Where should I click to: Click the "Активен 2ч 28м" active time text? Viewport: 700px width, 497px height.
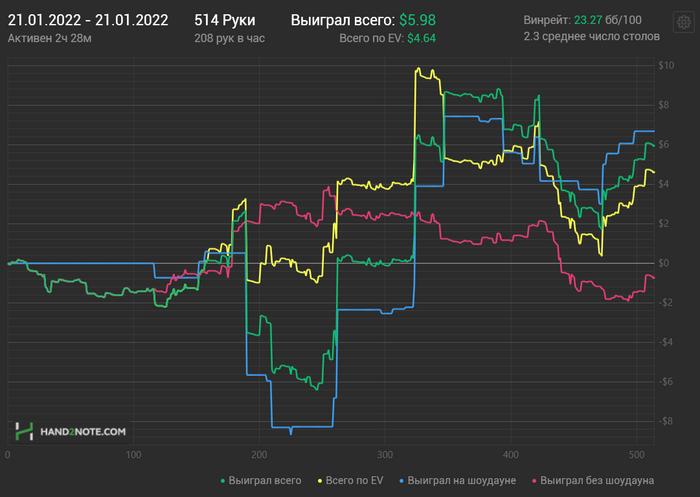pyautogui.click(x=50, y=38)
